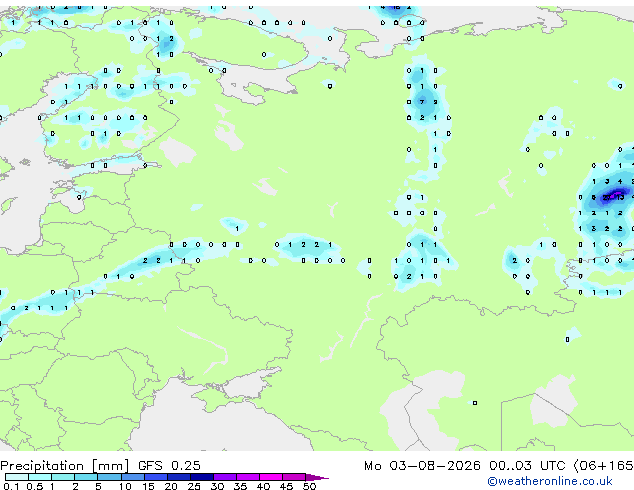Select the 10–15 mm legend swatch
Viewport: 634px width, 490px height.
pos(132,477)
